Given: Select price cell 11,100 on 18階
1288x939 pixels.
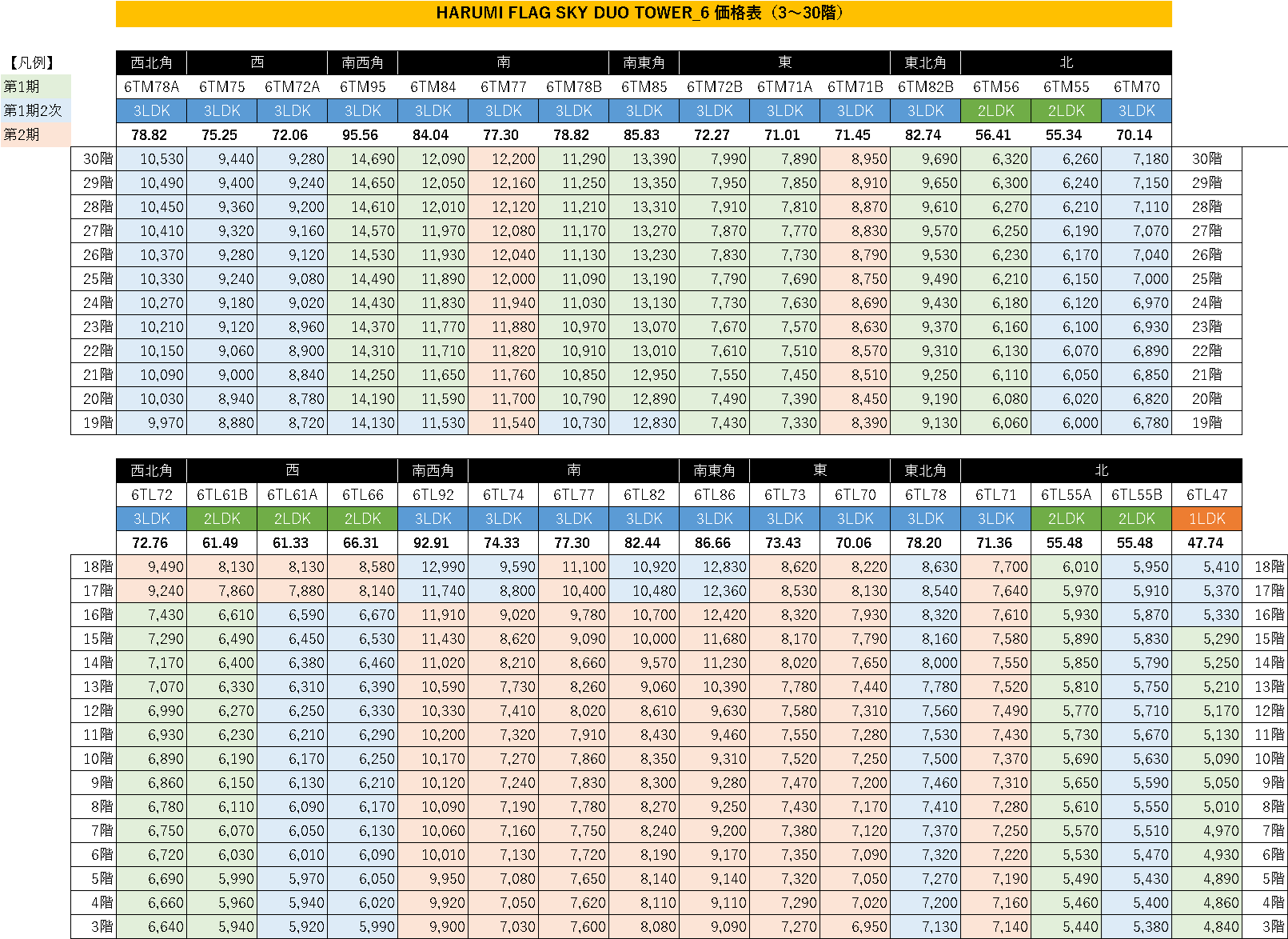Looking at the screenshot, I should point(573,566).
